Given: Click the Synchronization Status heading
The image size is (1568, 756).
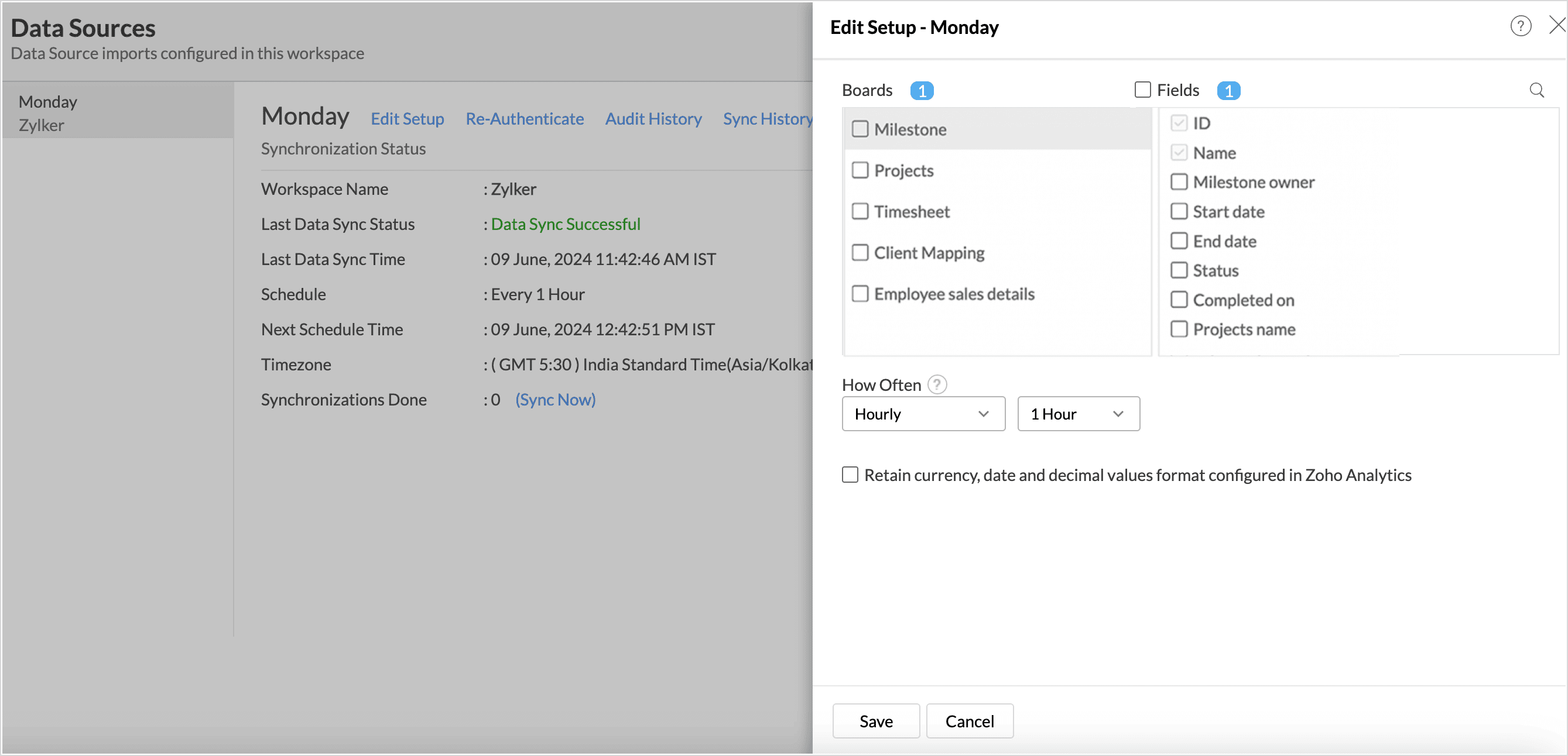Looking at the screenshot, I should coord(343,149).
